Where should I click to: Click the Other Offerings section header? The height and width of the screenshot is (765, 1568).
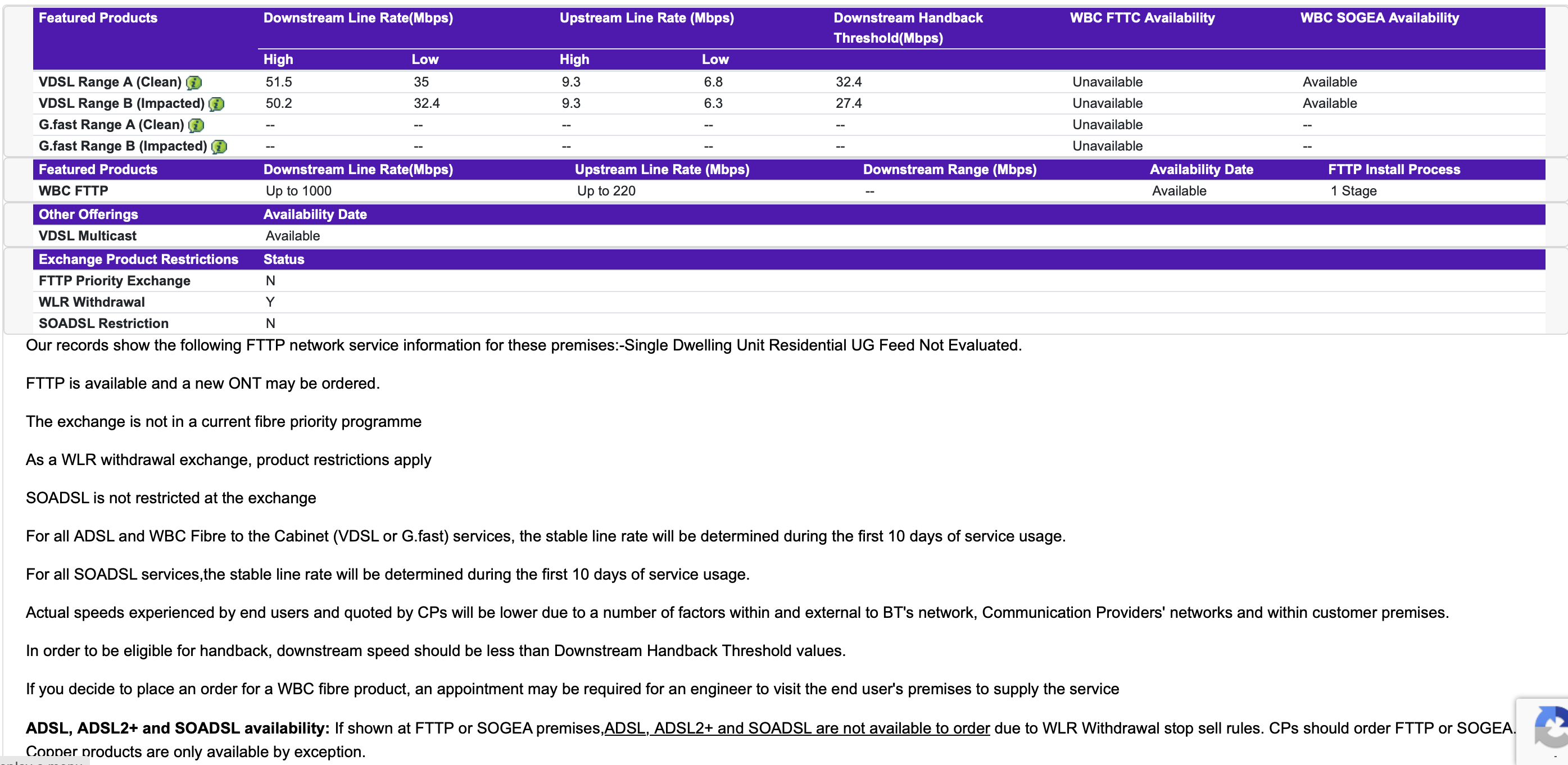88,214
